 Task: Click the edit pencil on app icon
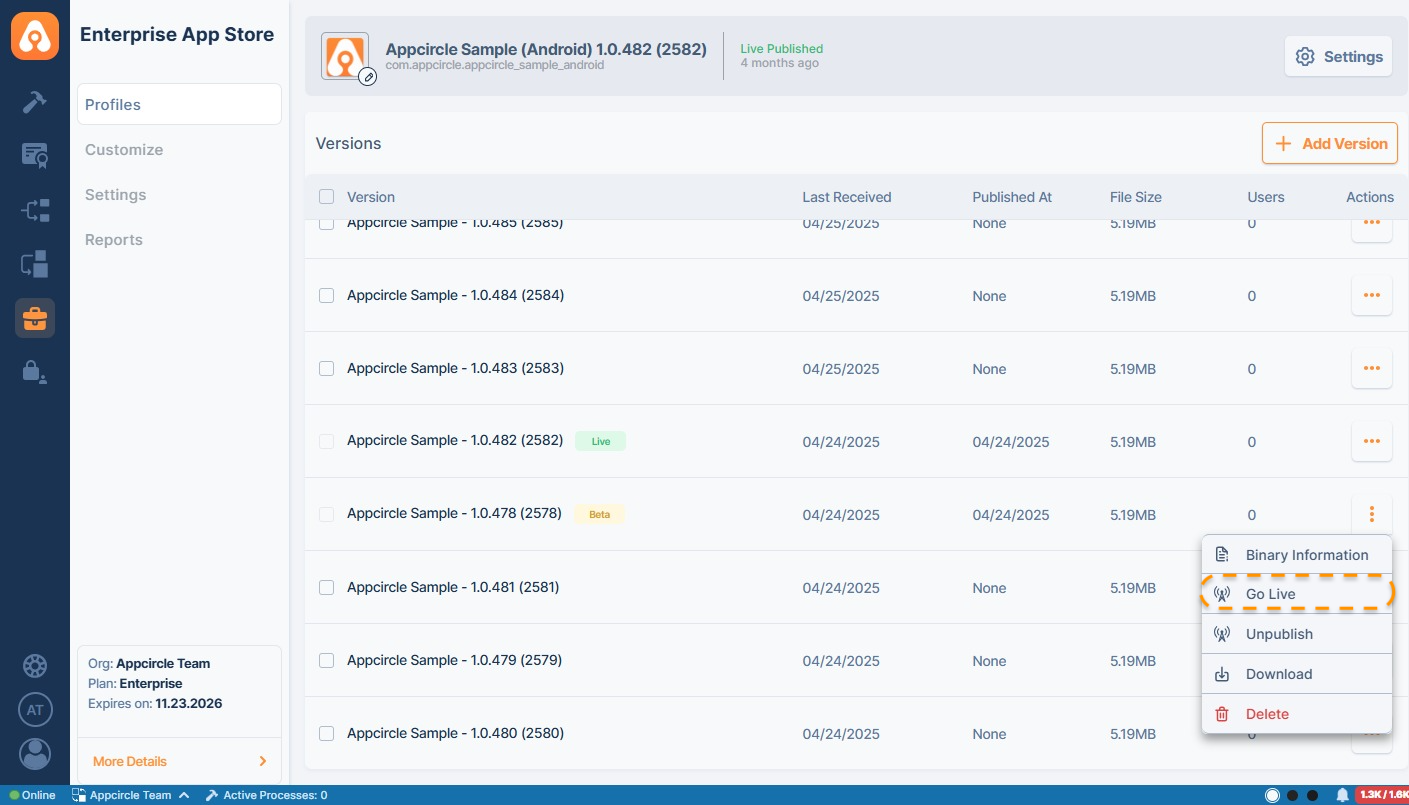368,76
